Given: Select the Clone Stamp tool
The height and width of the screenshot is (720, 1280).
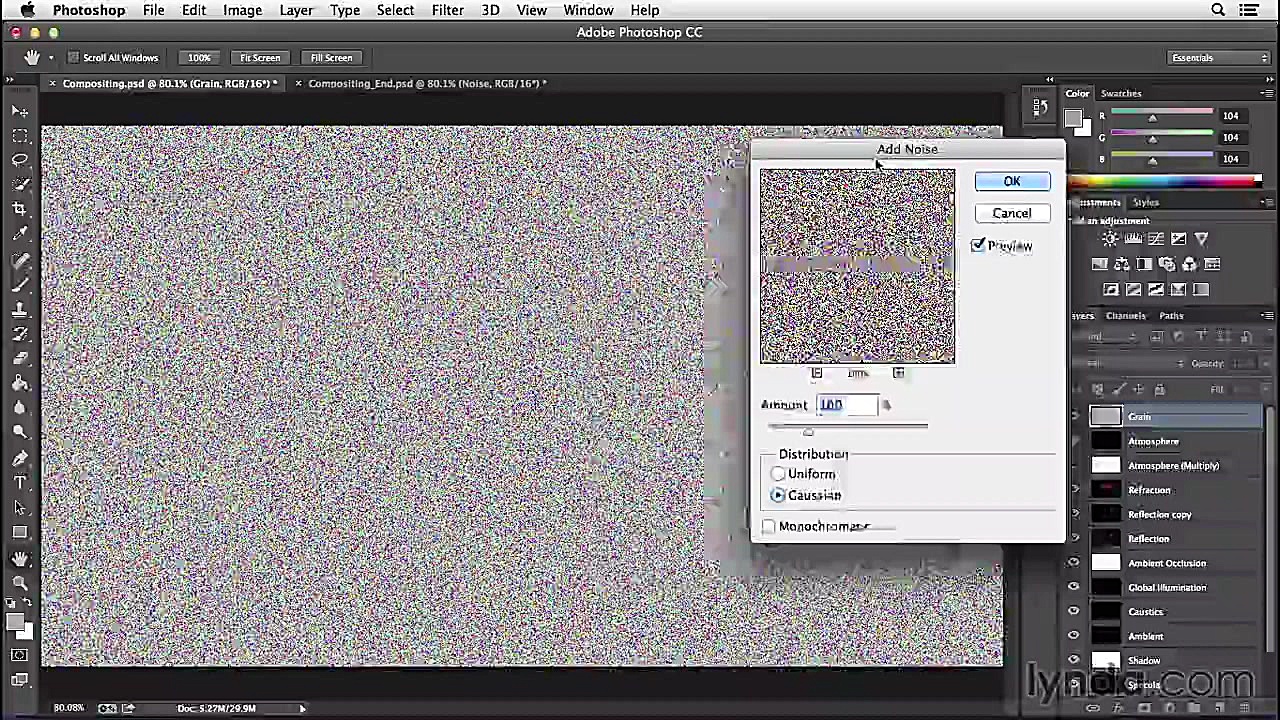Looking at the screenshot, I should click(20, 309).
